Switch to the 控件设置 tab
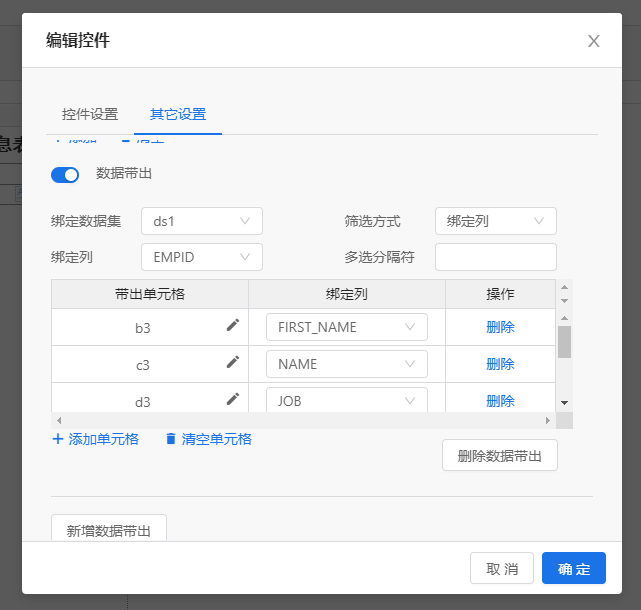Image resolution: width=641 pixels, height=610 pixels. (90, 114)
